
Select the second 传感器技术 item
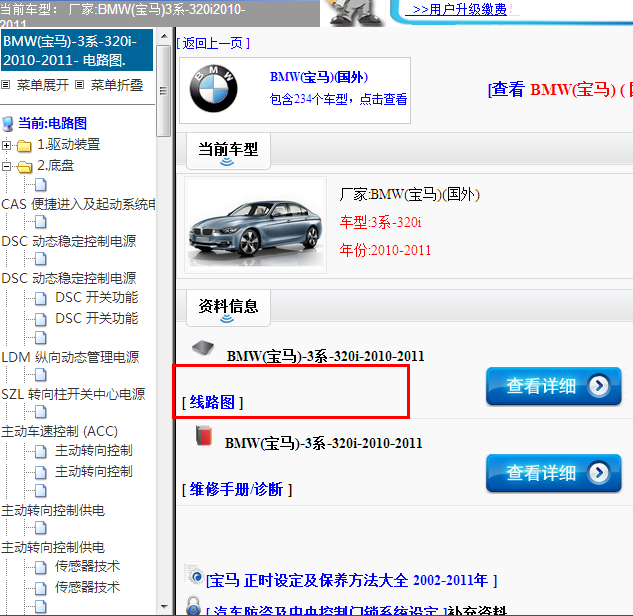coord(88,587)
